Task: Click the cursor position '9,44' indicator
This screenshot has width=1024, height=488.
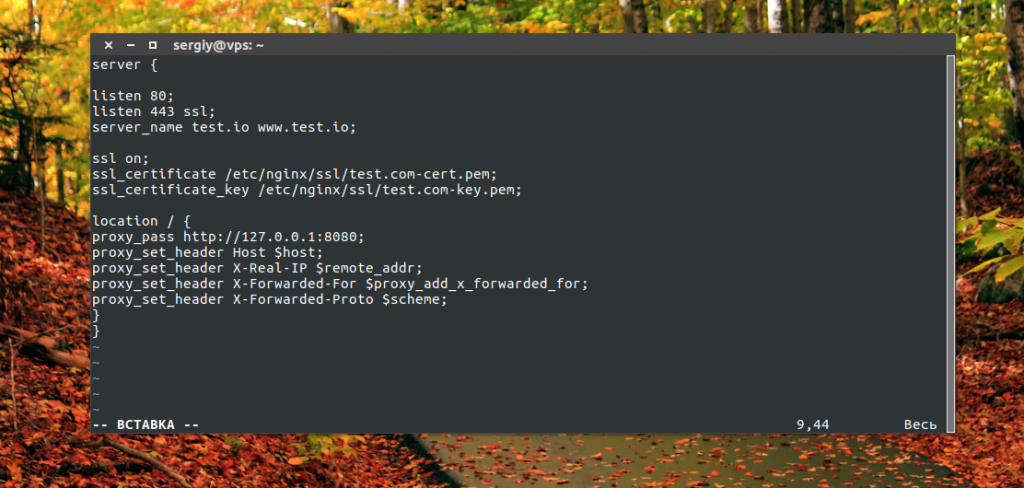Action: [x=812, y=425]
